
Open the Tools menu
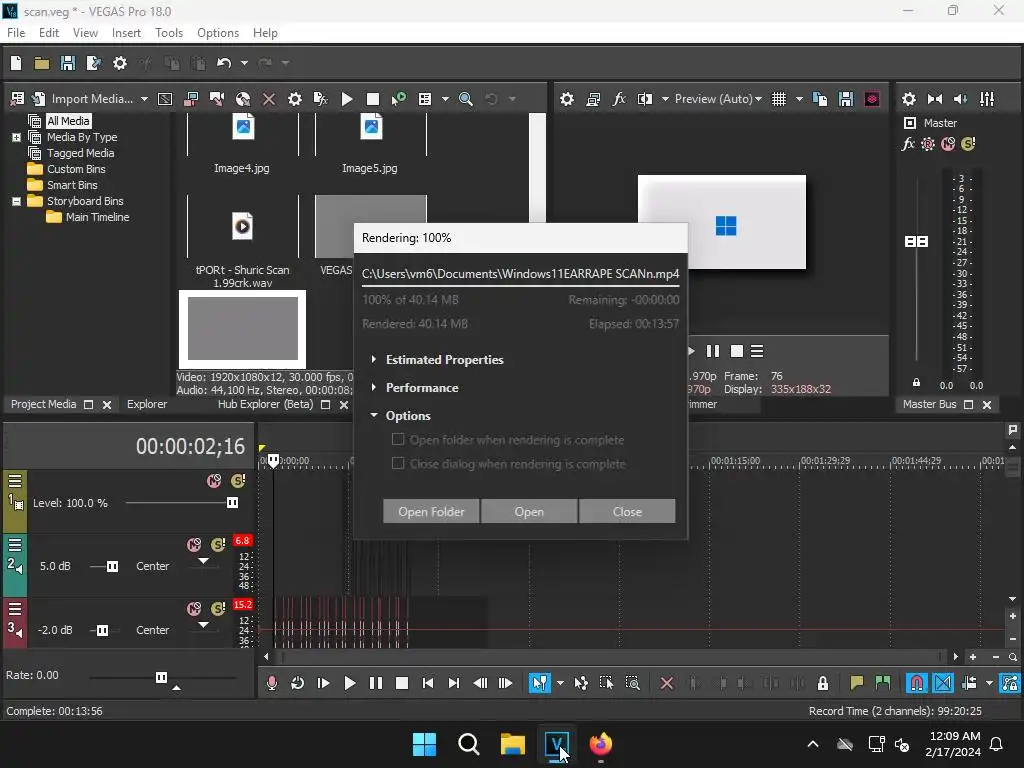click(x=169, y=33)
